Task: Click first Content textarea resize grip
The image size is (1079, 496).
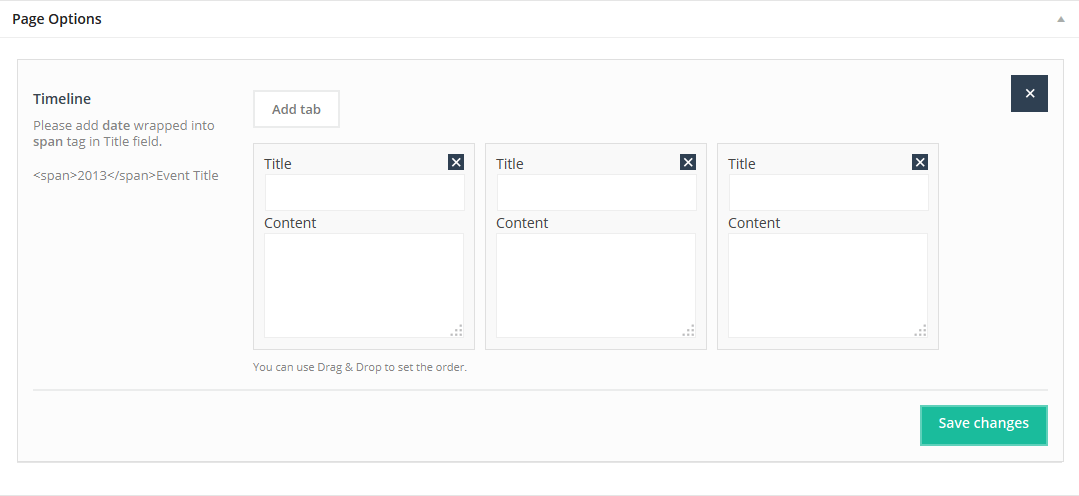Action: [457, 331]
